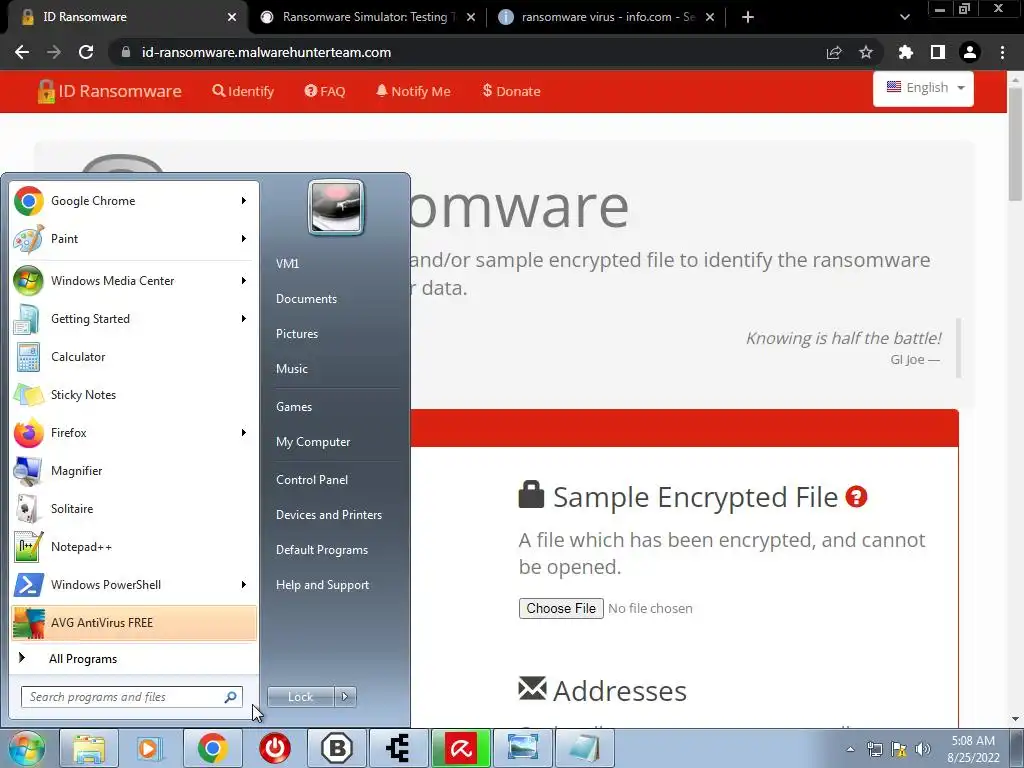Open Google Chrome from the Start menu

coord(134,200)
